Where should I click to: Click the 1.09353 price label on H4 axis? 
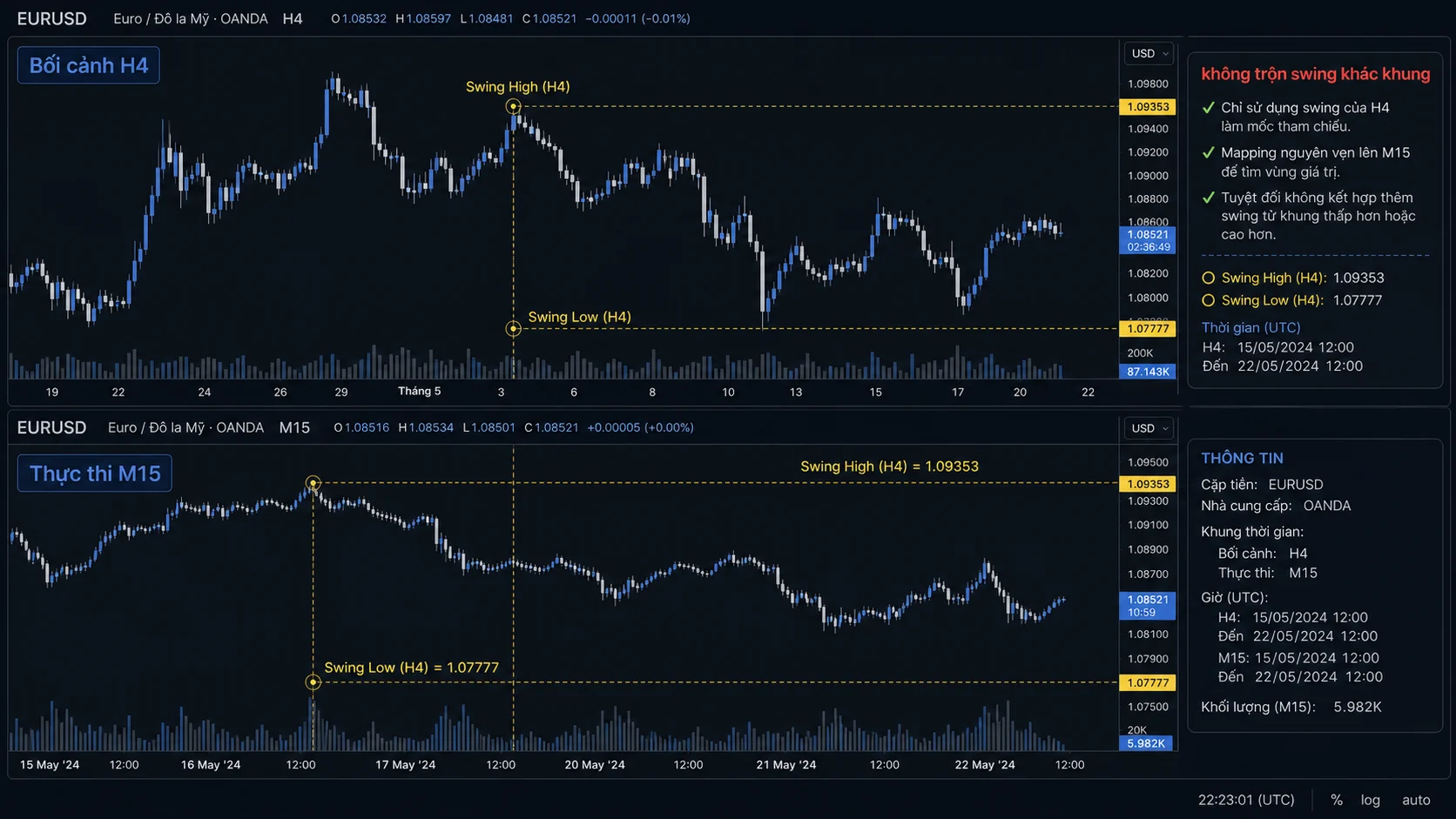click(1148, 107)
